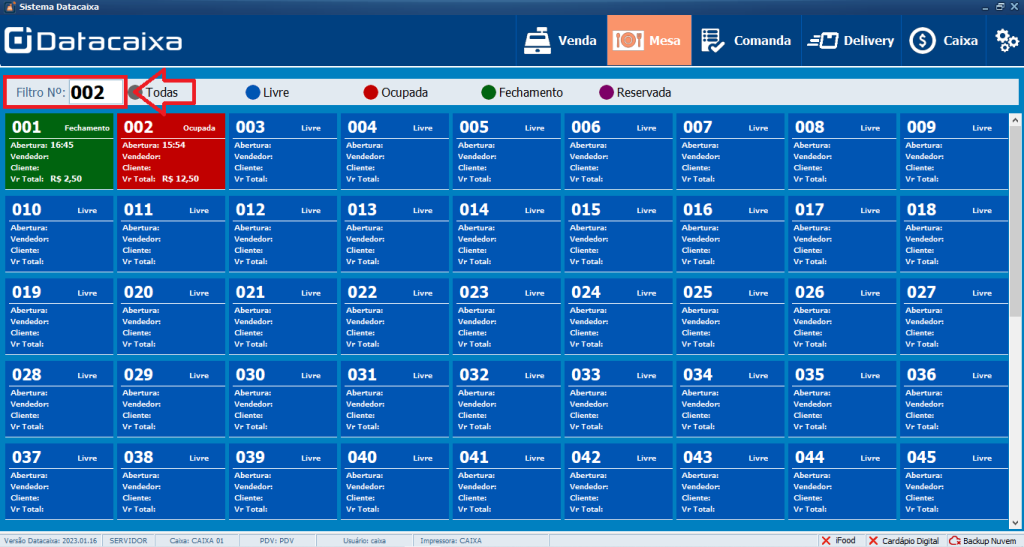Filter tables by Reservada status
Screen dimensions: 1024x547
tap(606, 93)
